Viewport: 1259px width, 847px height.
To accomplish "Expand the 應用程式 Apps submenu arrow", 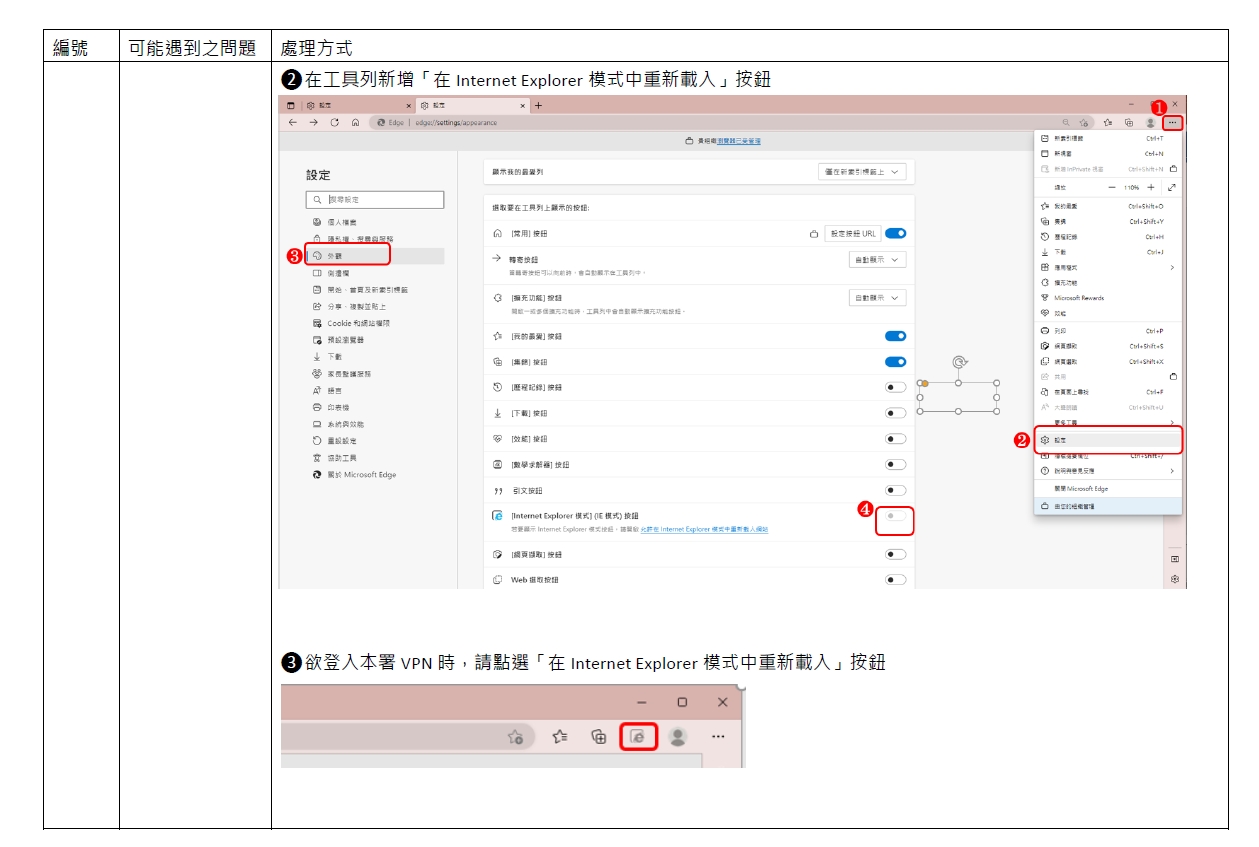I will (1172, 267).
